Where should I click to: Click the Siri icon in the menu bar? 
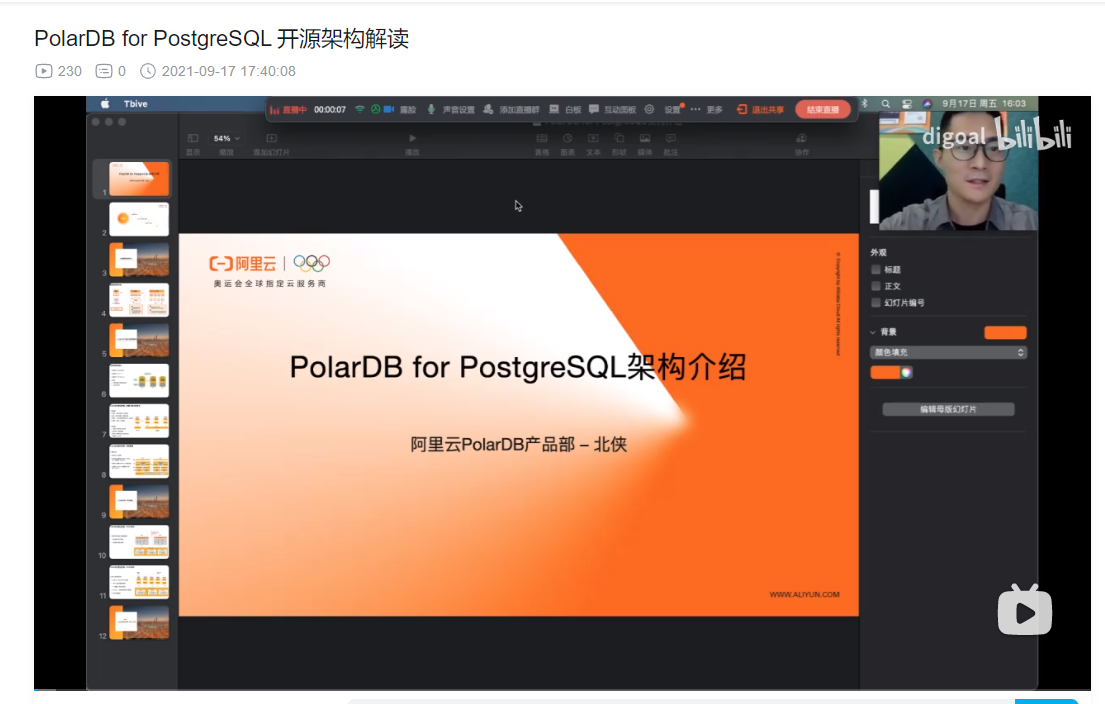pos(927,104)
